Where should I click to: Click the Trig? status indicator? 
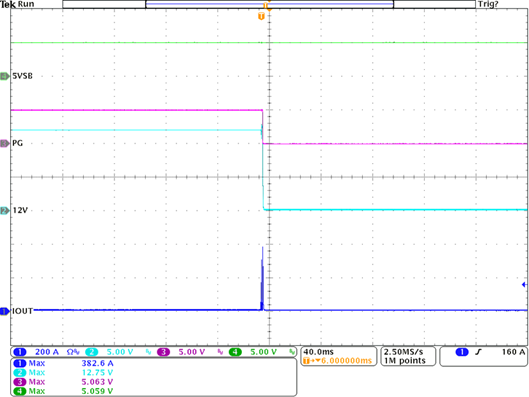pyautogui.click(x=488, y=4)
